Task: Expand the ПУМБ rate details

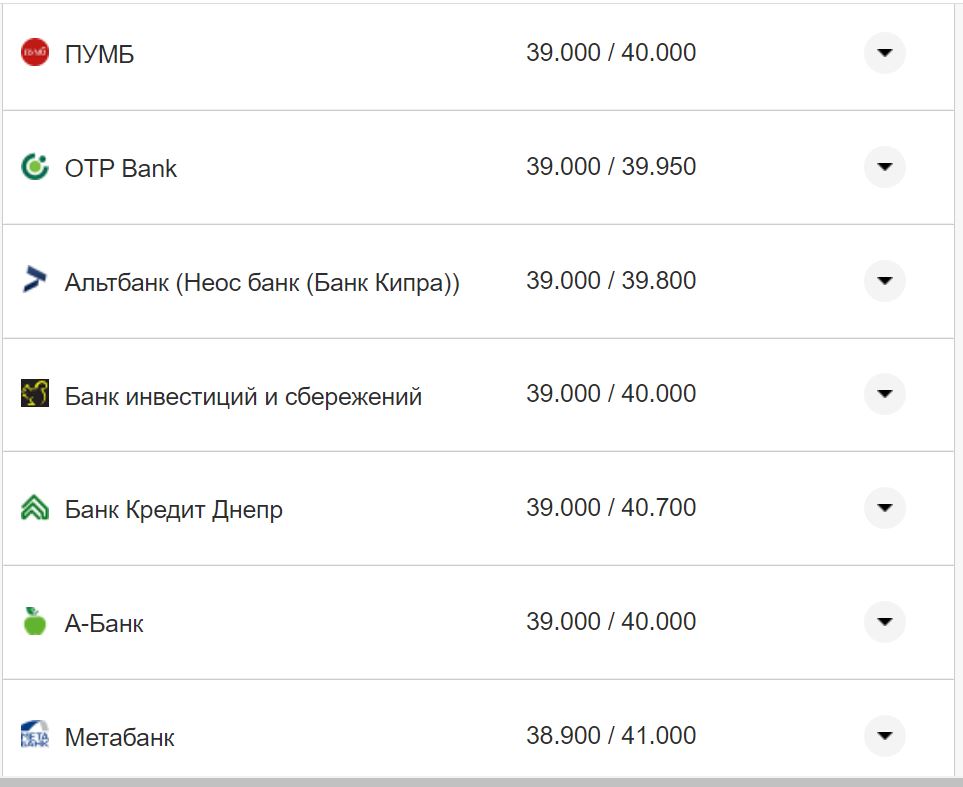Action: 884,53
